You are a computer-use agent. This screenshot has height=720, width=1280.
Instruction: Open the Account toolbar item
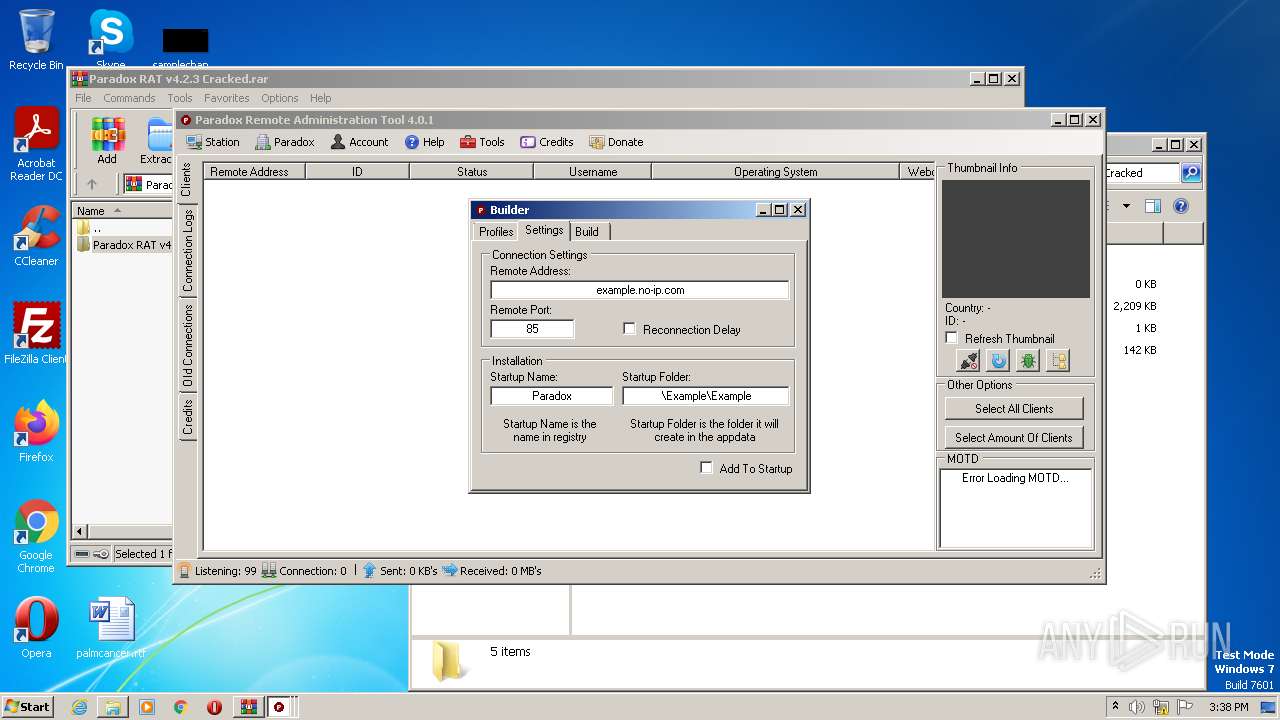pos(359,142)
